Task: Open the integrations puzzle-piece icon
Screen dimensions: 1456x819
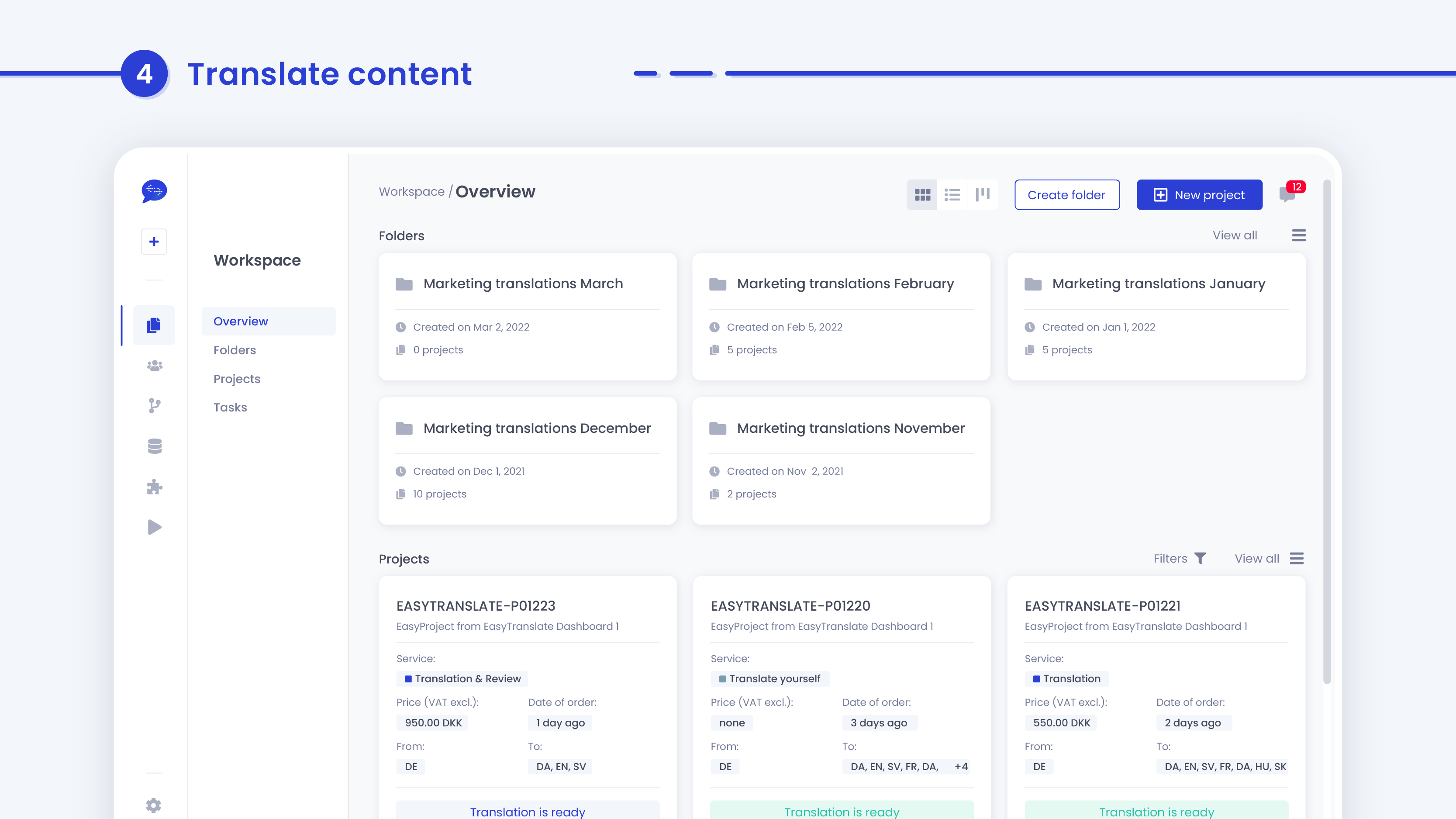Action: 154,487
